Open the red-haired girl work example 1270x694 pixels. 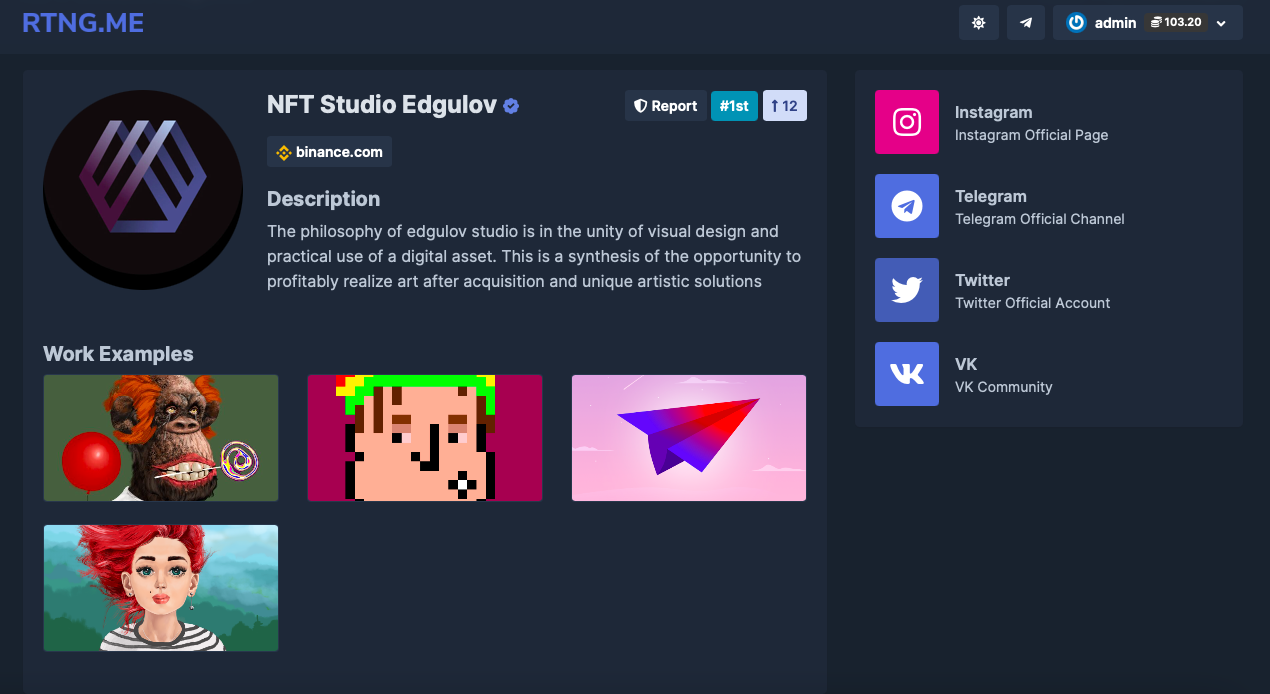160,588
